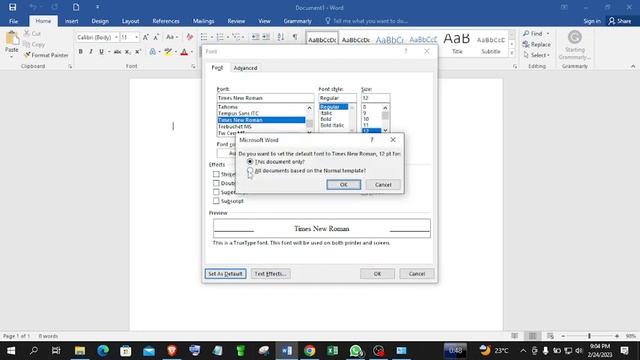Show paragraph marks icon
Screen dimensions: 640x360
(295, 37)
